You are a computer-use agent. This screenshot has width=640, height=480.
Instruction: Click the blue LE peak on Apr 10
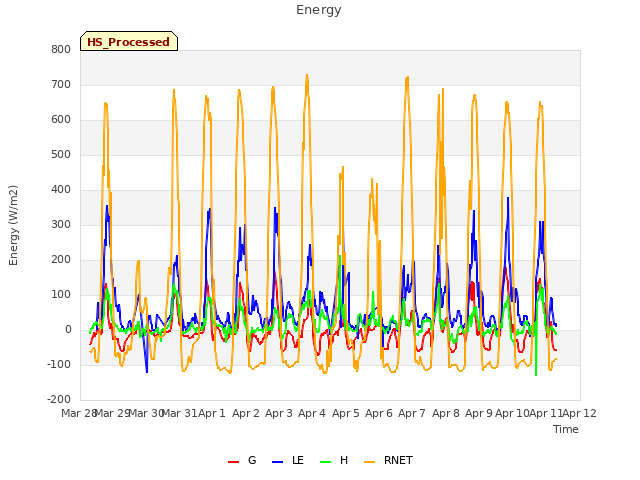tap(508, 198)
